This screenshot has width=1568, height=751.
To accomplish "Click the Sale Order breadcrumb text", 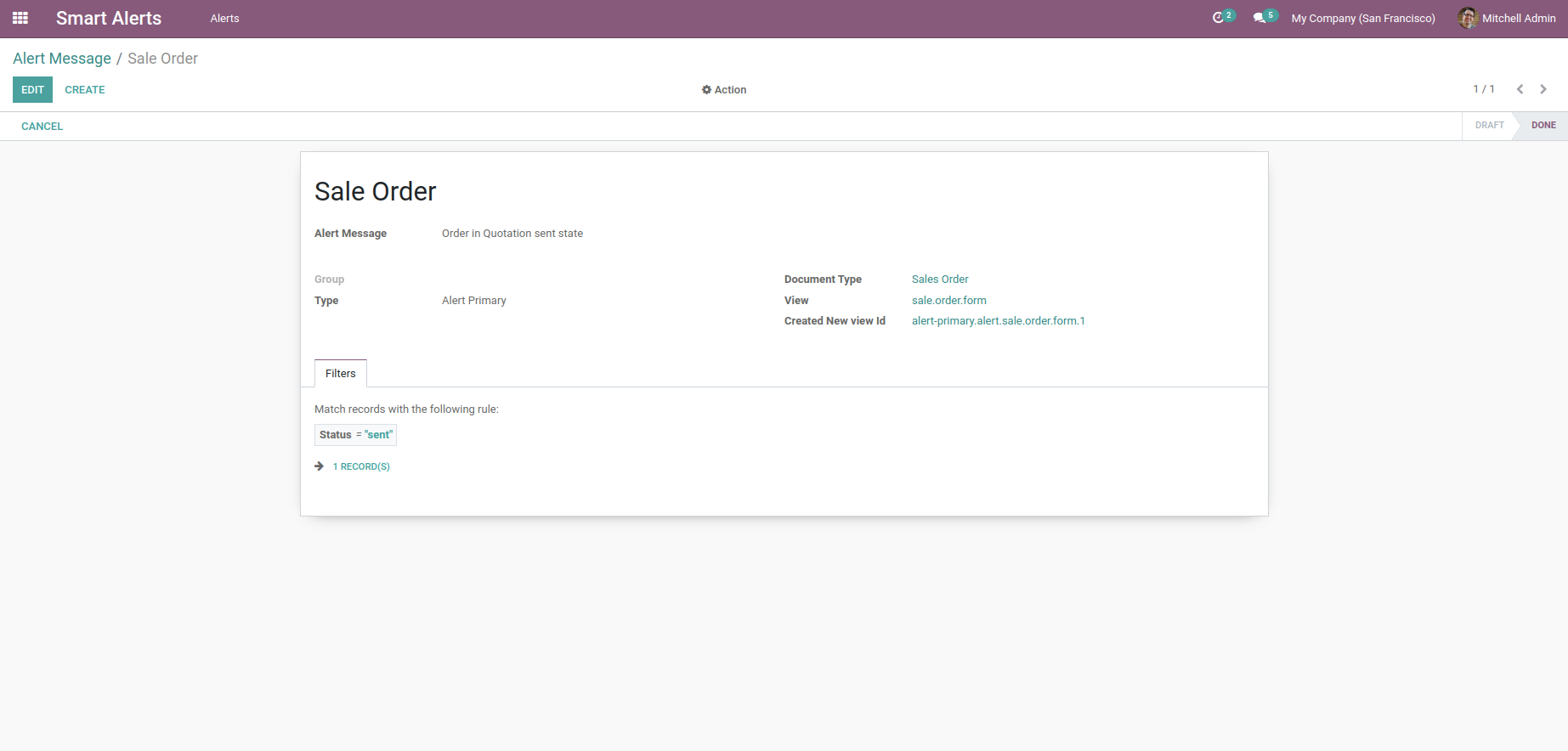I will (162, 59).
